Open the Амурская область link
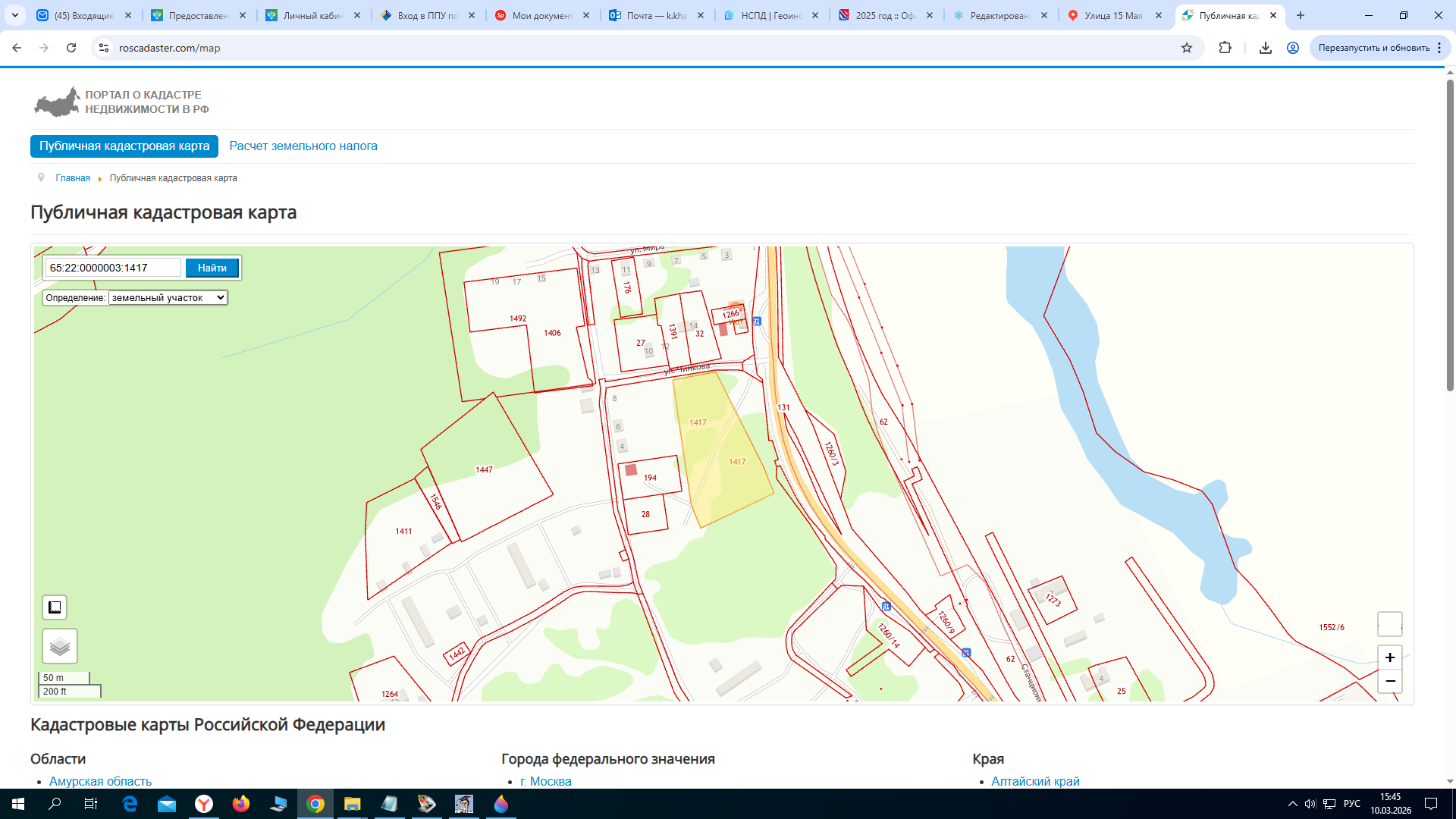This screenshot has height=819, width=1456. 100,781
